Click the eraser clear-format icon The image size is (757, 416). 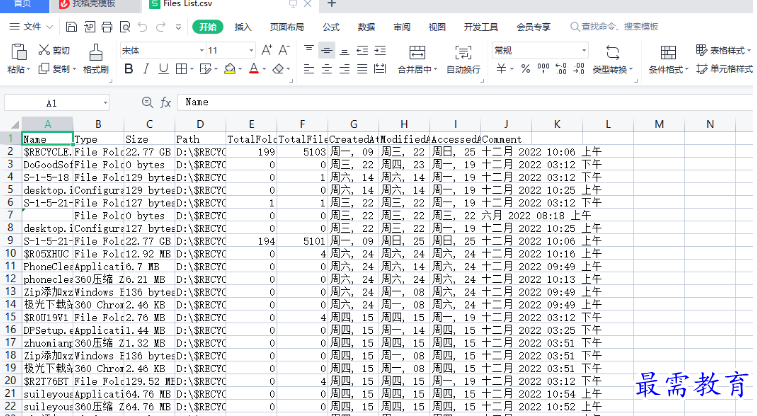pyautogui.click(x=278, y=69)
